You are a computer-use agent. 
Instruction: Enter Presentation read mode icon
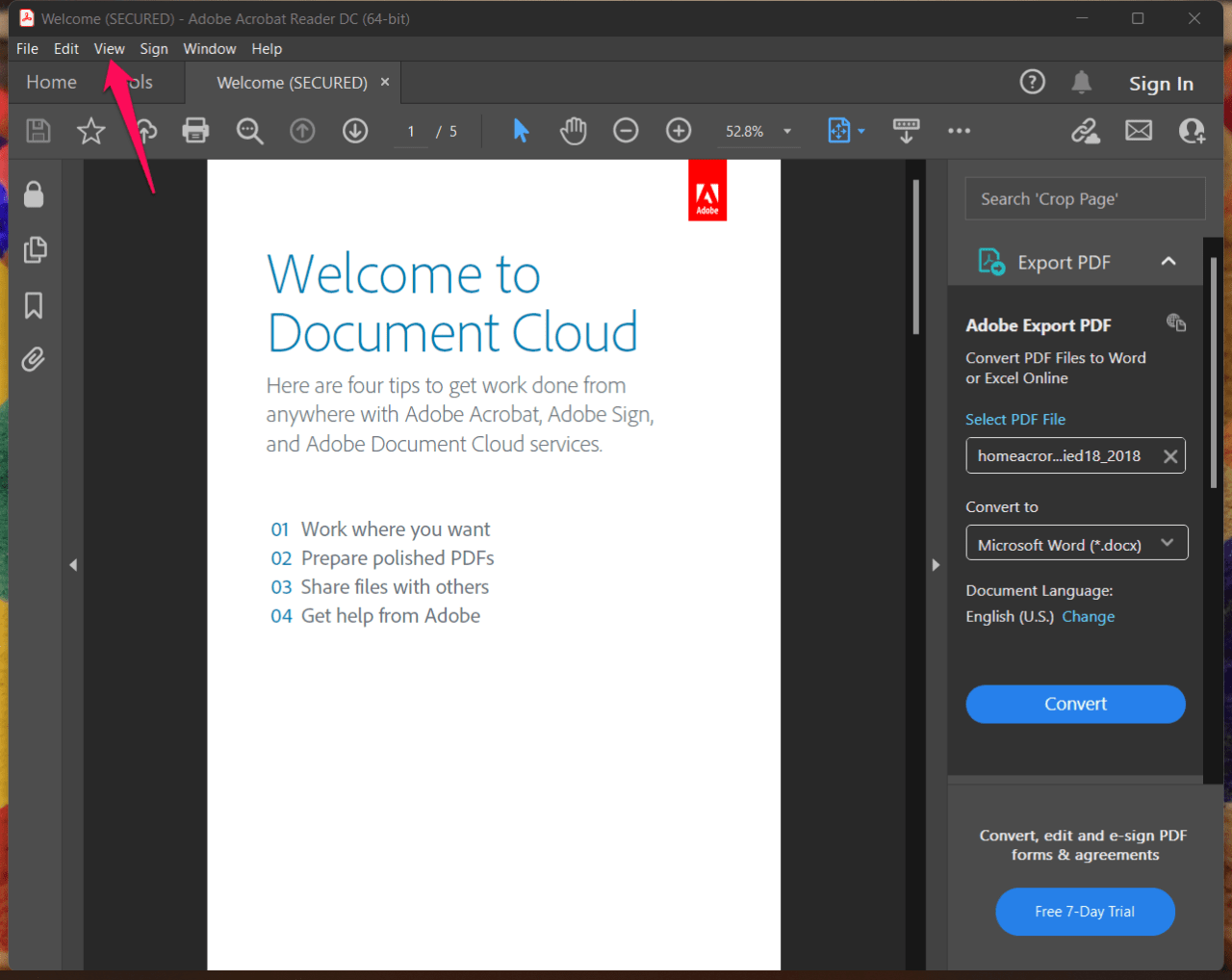tap(906, 130)
